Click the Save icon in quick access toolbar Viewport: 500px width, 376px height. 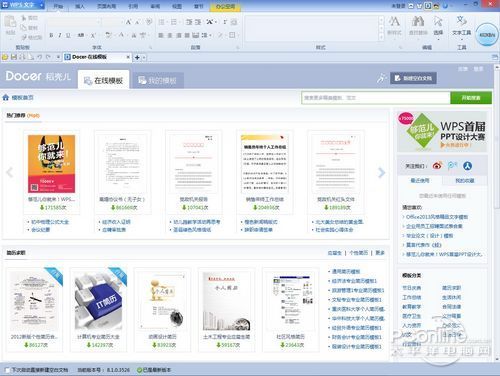click(14, 57)
